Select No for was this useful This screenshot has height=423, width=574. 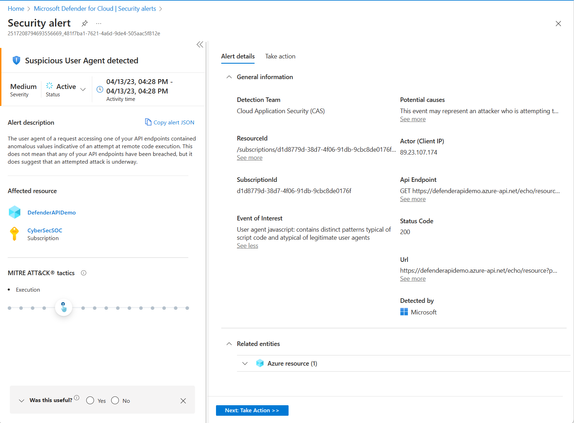pos(115,400)
